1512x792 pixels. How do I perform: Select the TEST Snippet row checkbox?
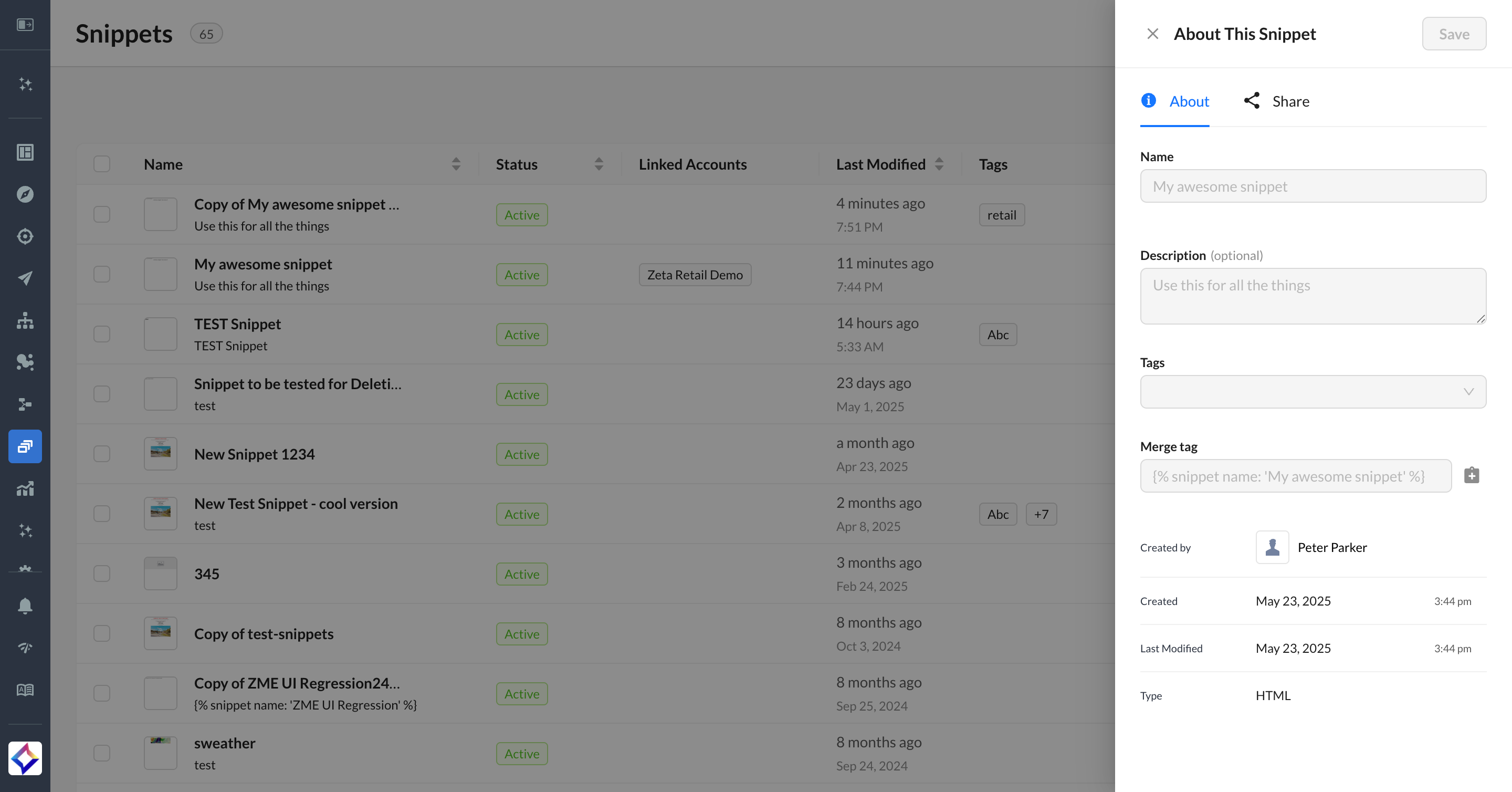tap(102, 334)
